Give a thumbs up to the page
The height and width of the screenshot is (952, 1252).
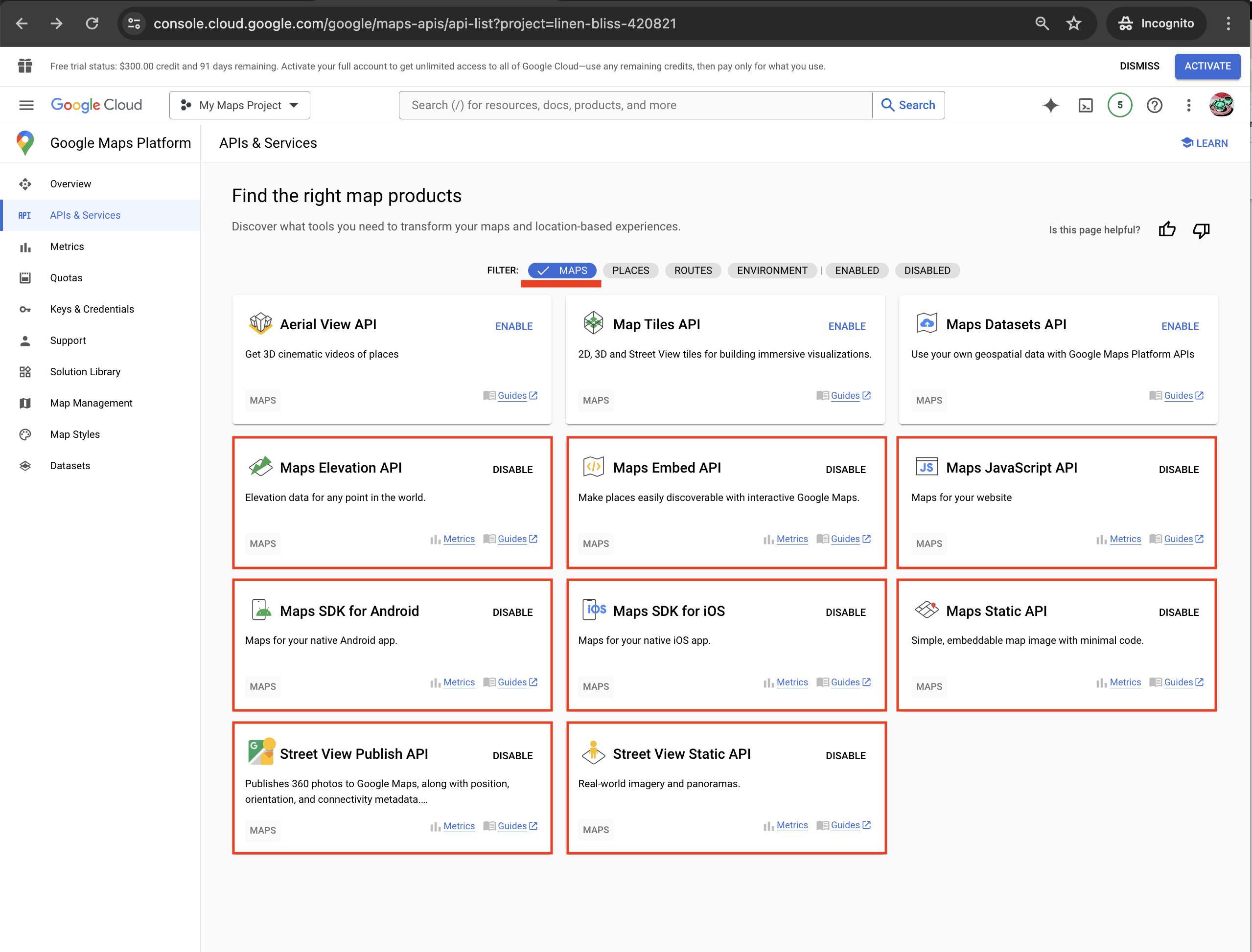coord(1167,229)
